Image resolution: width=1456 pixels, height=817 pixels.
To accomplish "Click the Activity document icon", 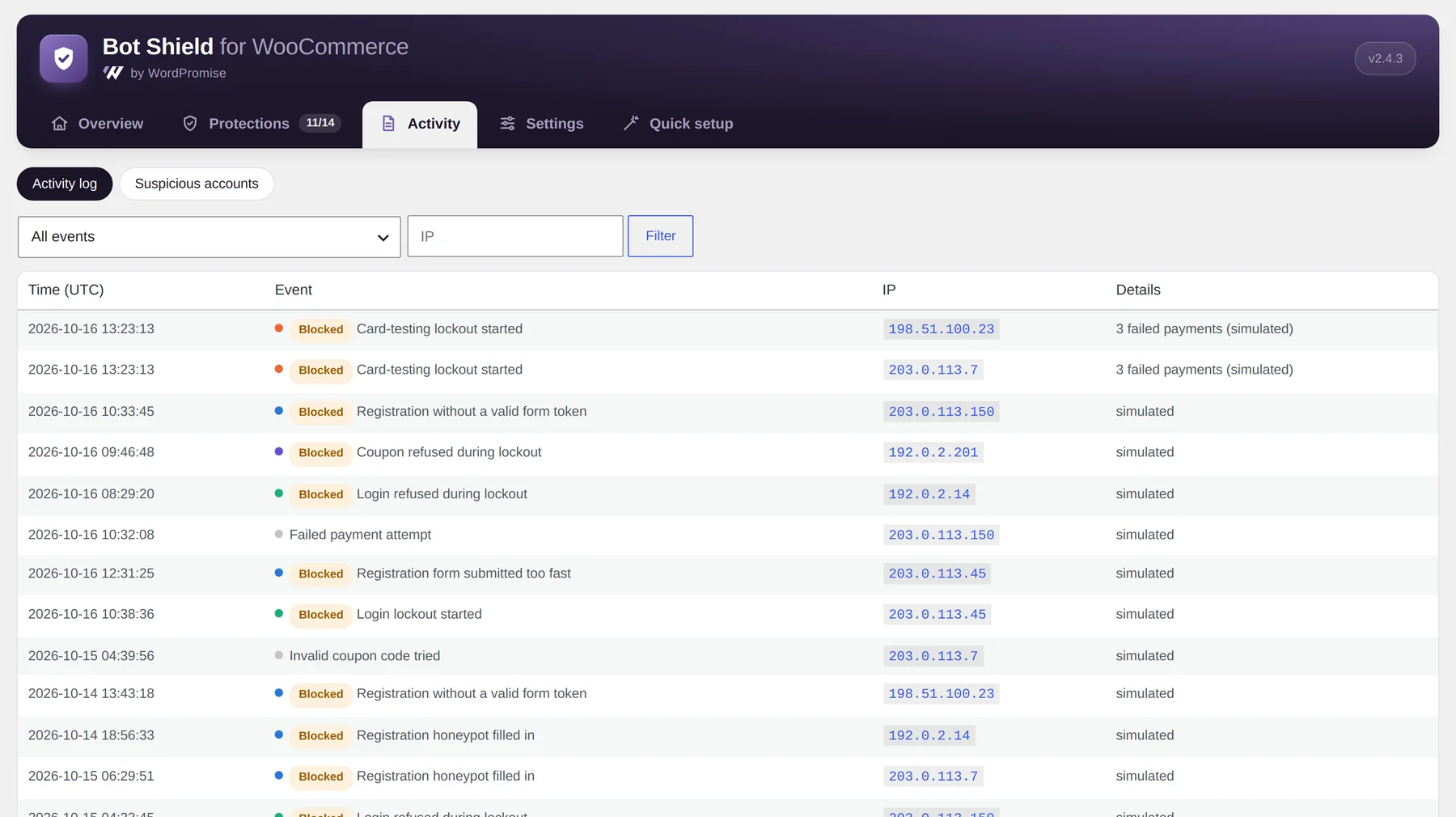I will pyautogui.click(x=388, y=124).
